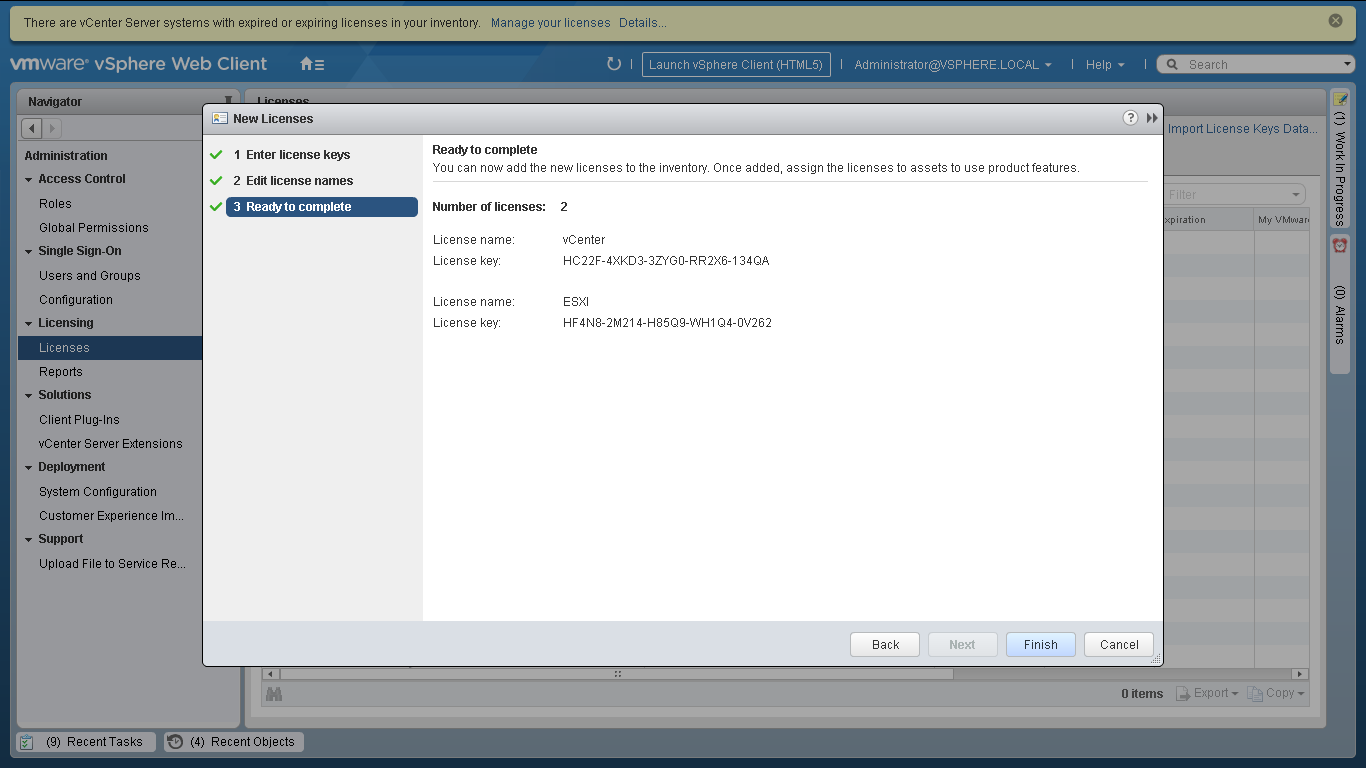Viewport: 1366px width, 768px height.
Task: Click the navigator back arrow
Action: pos(32,128)
